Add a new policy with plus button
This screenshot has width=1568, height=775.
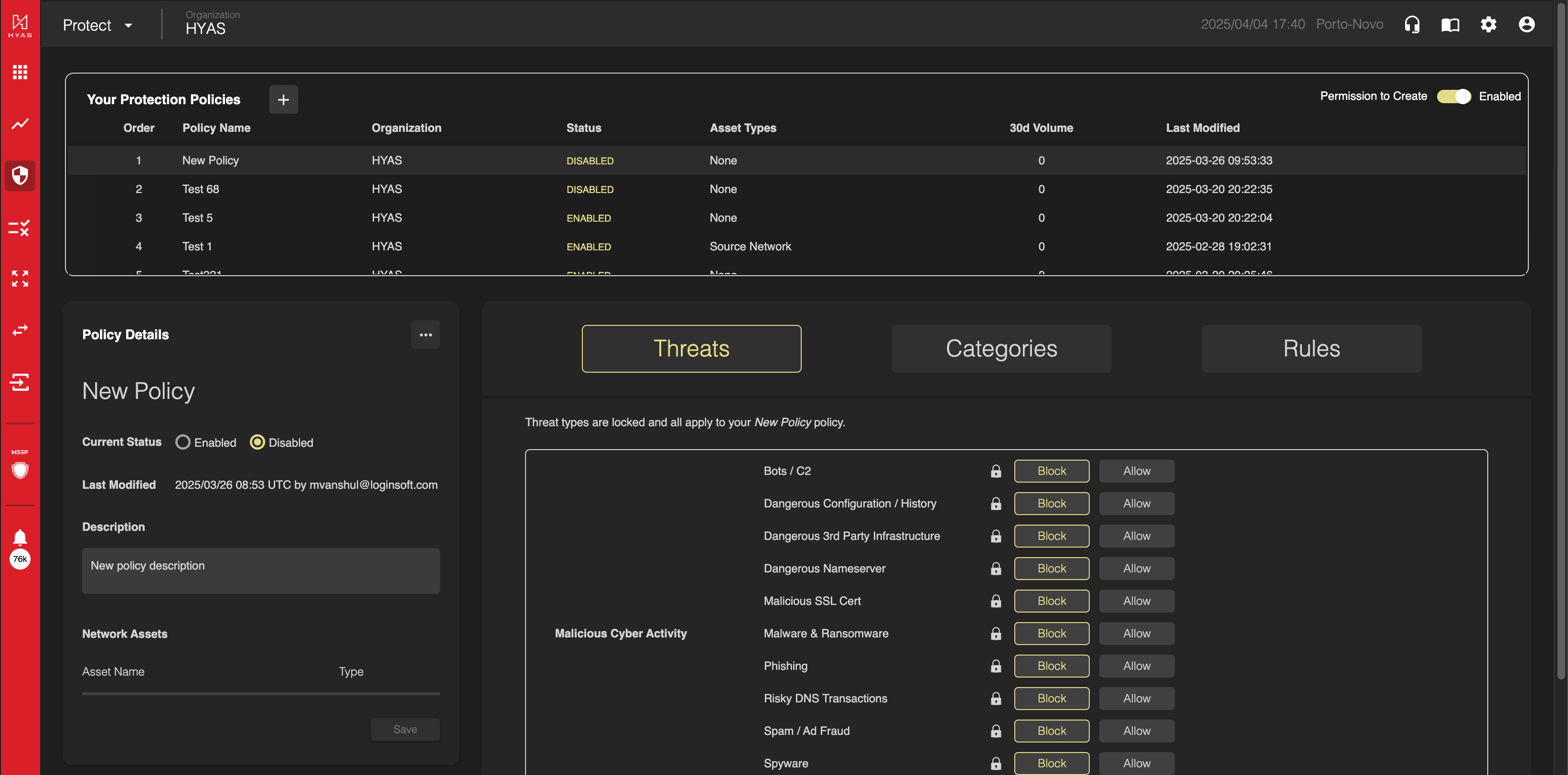284,99
